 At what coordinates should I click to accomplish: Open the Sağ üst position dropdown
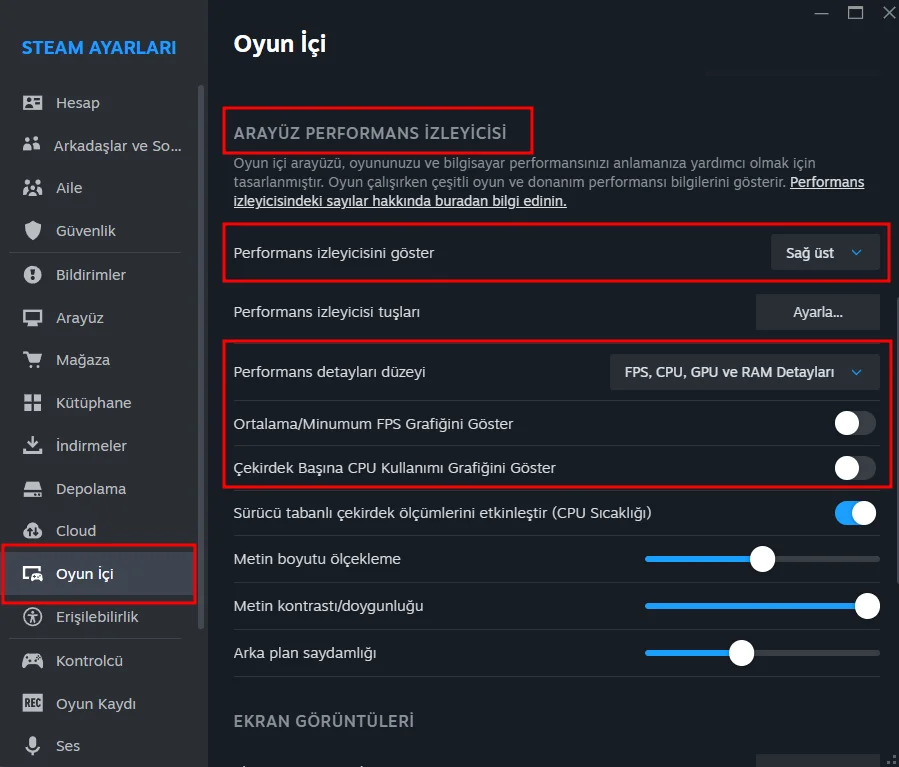[x=825, y=253]
